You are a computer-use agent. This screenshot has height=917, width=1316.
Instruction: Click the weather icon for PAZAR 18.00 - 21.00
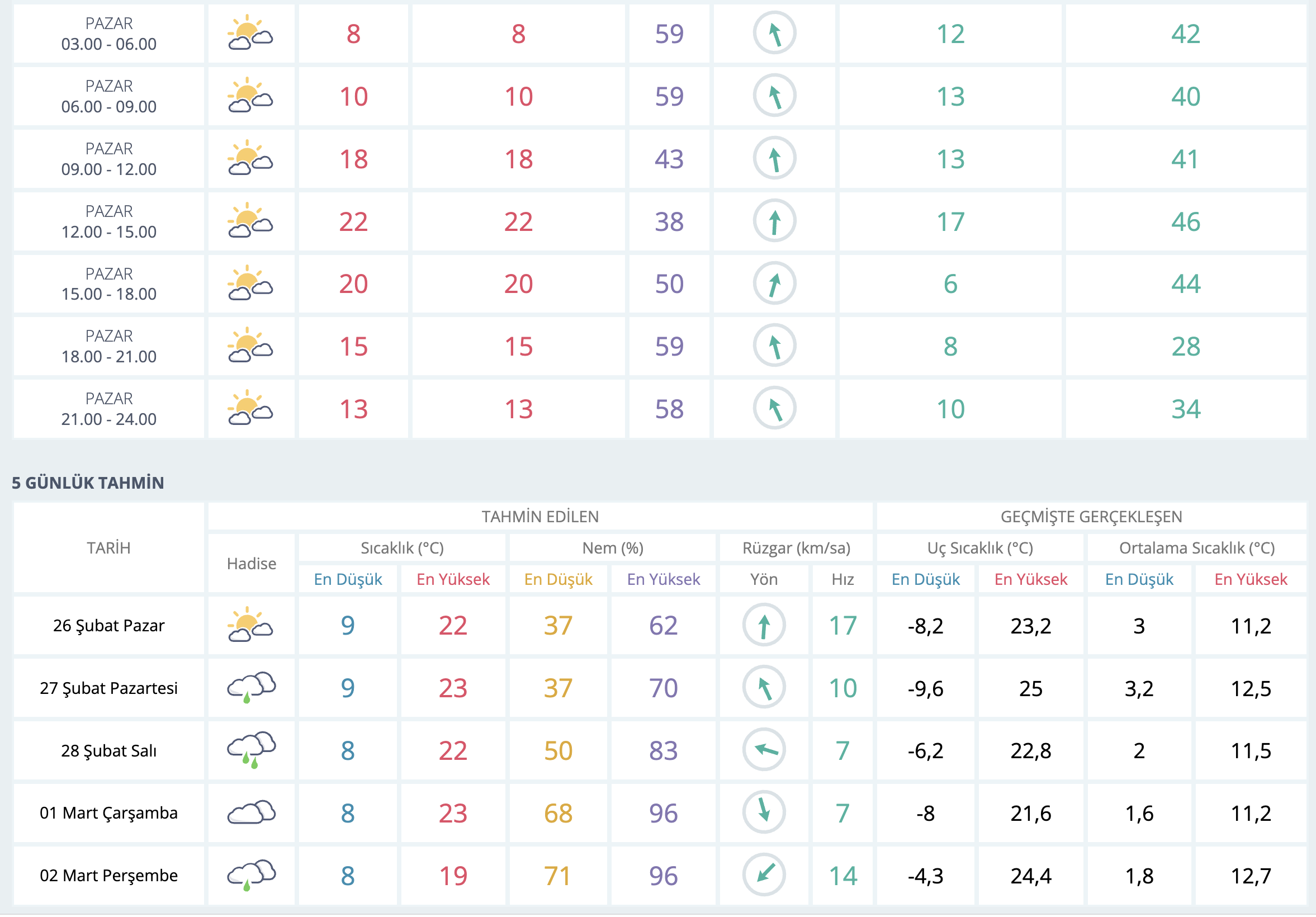pyautogui.click(x=250, y=346)
